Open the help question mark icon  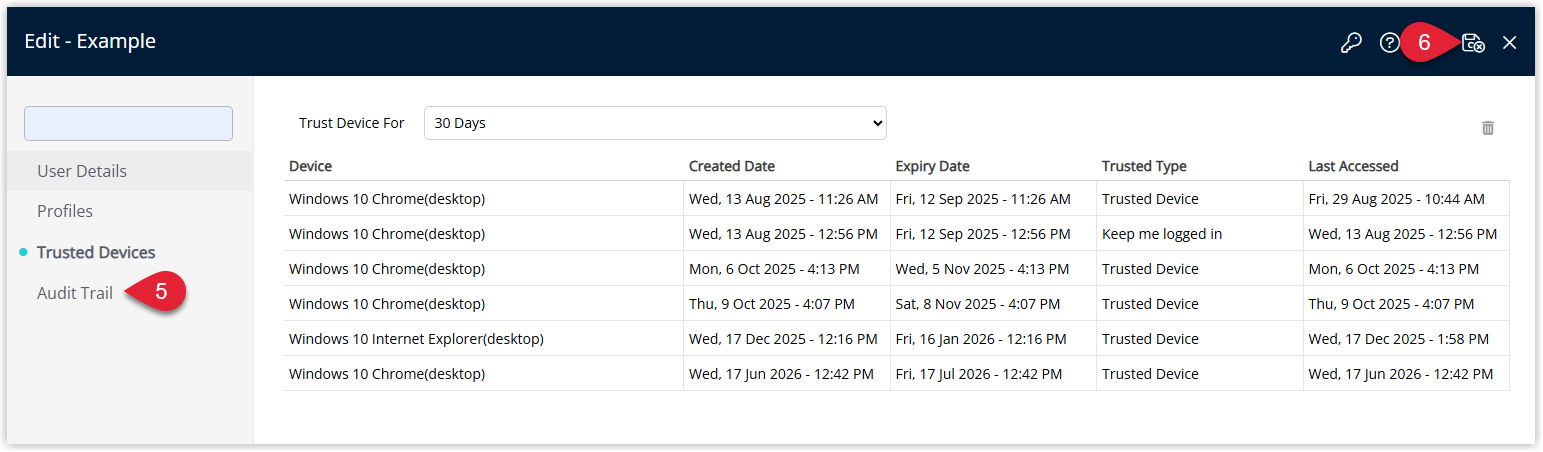coord(1389,43)
